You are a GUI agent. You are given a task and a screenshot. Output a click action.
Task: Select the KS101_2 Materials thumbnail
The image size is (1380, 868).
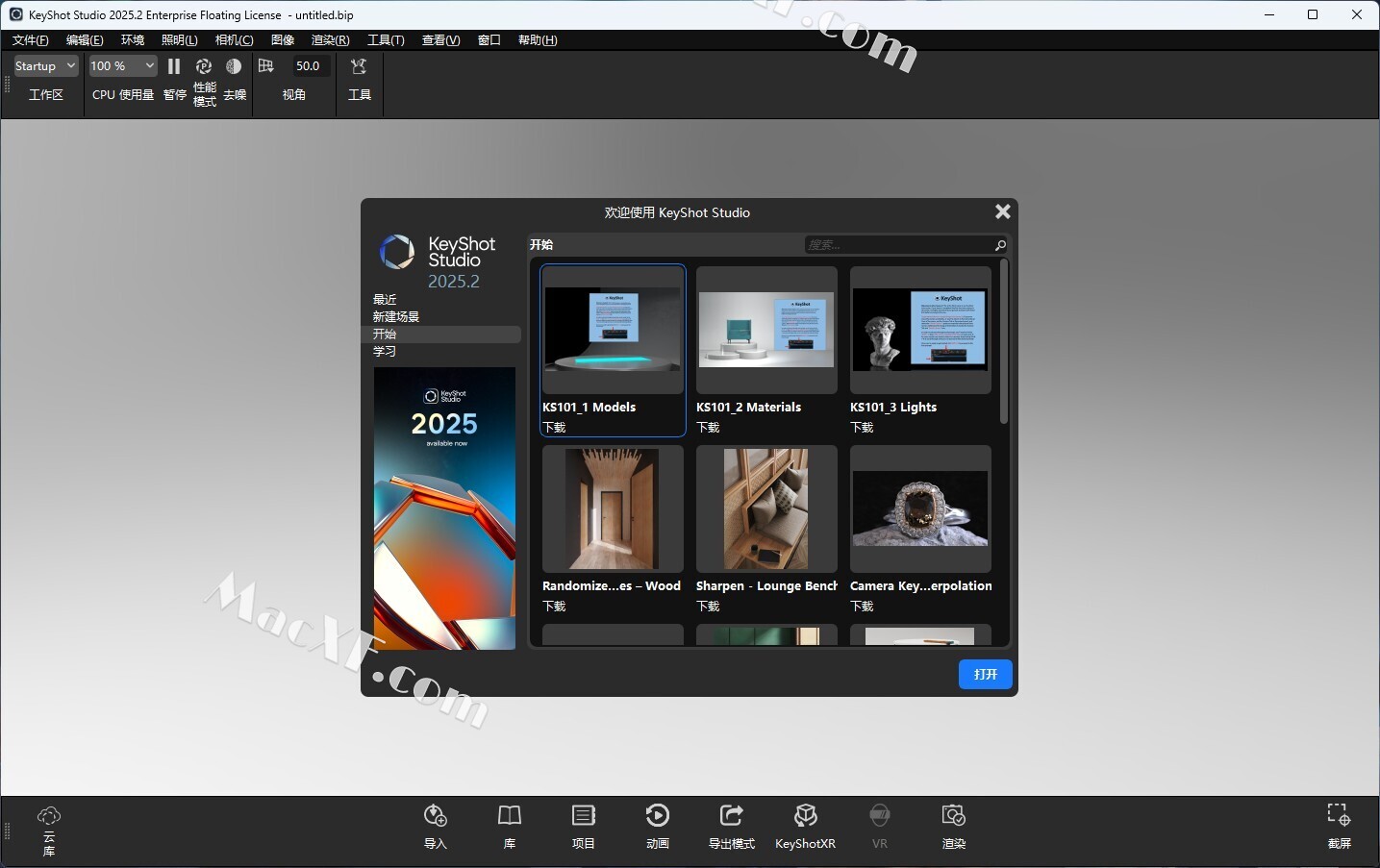point(766,330)
